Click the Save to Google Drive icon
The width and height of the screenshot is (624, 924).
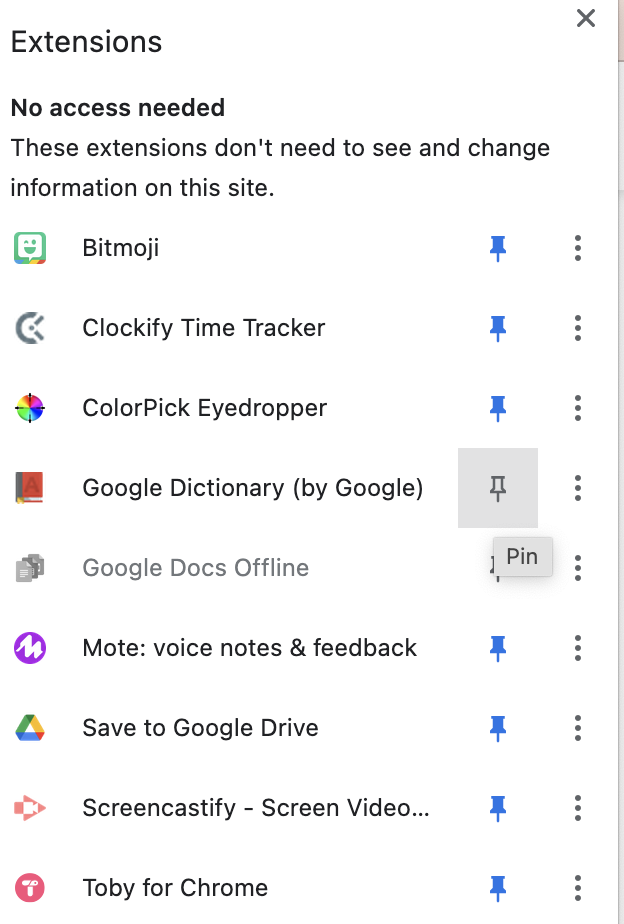point(29,728)
